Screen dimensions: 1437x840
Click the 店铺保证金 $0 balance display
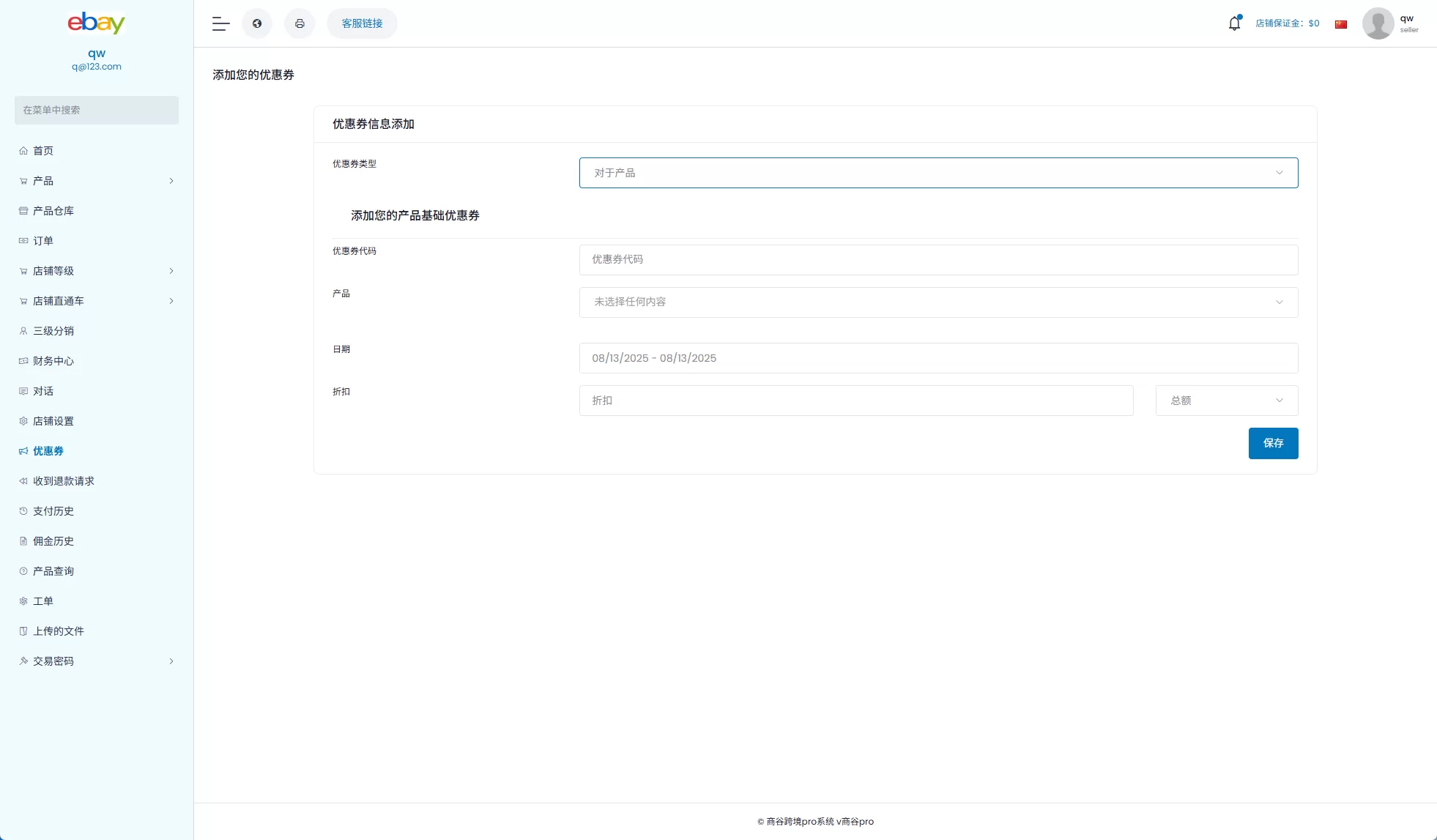coord(1287,23)
